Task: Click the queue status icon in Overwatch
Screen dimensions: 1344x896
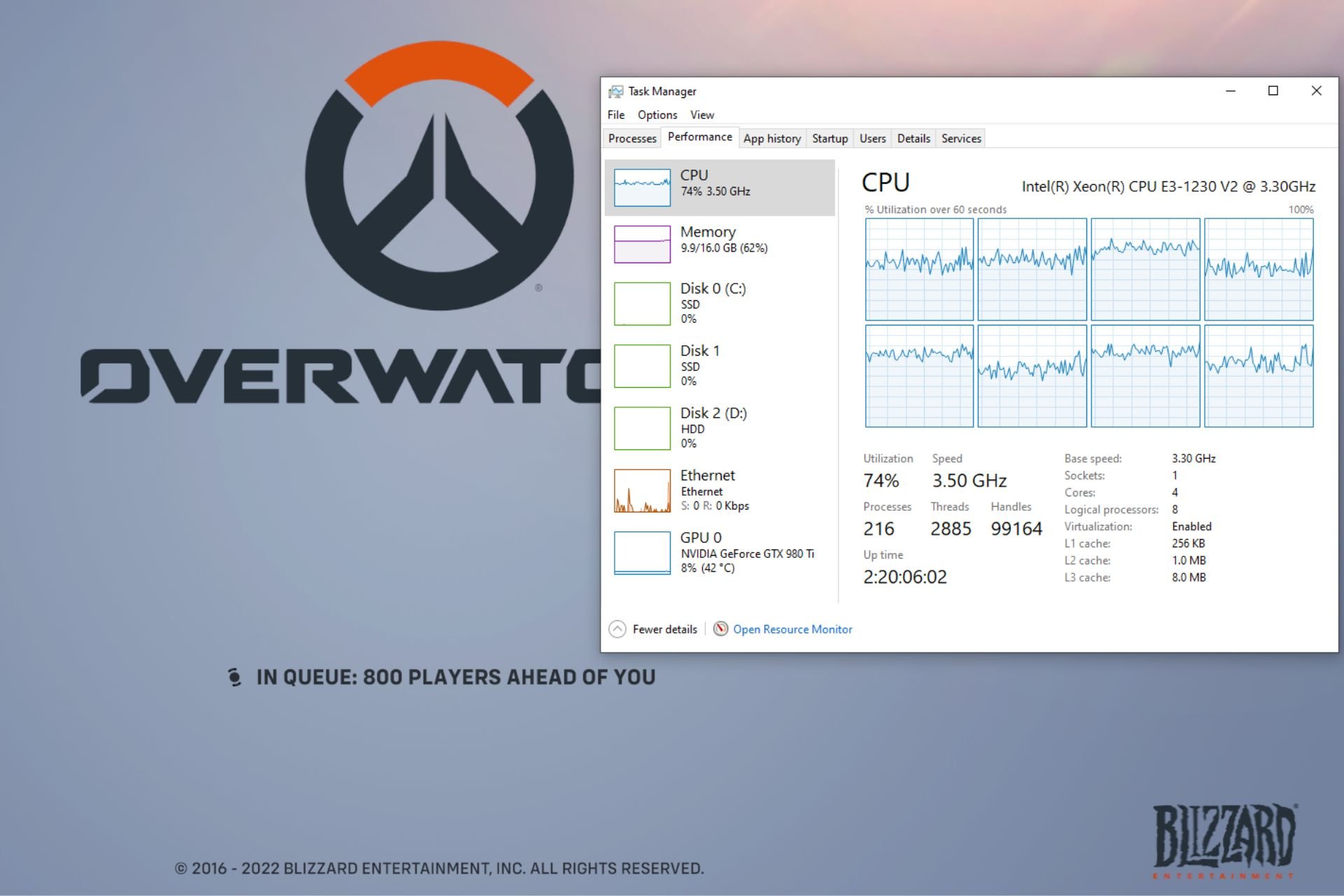Action: [x=234, y=677]
